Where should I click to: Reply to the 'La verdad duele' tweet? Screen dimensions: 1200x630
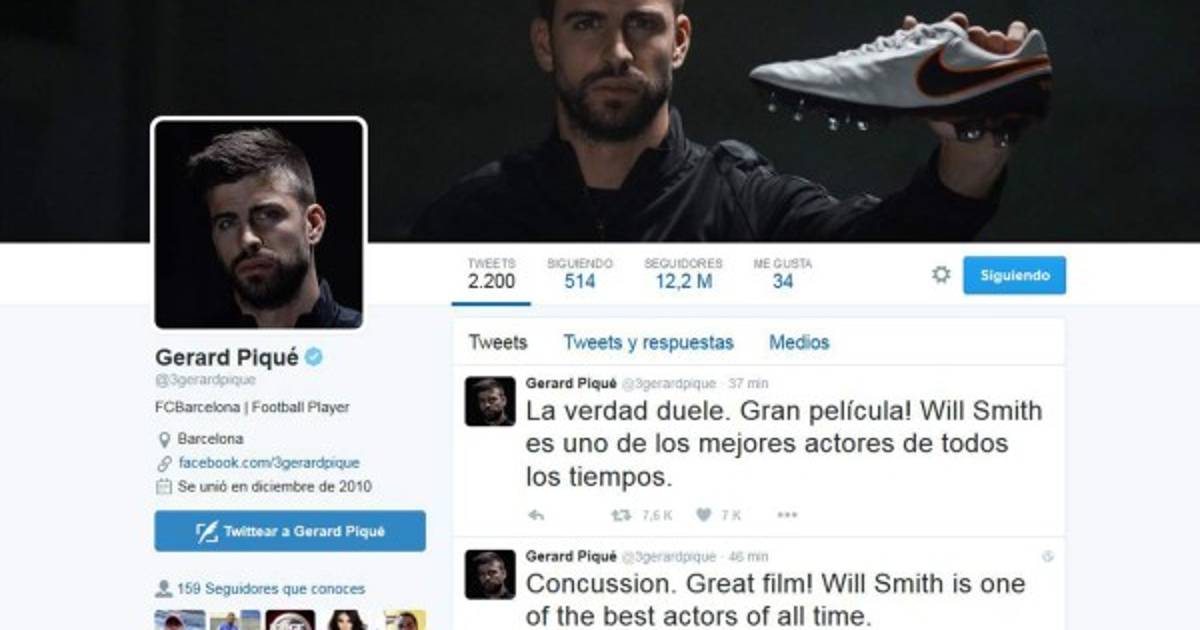(536, 515)
